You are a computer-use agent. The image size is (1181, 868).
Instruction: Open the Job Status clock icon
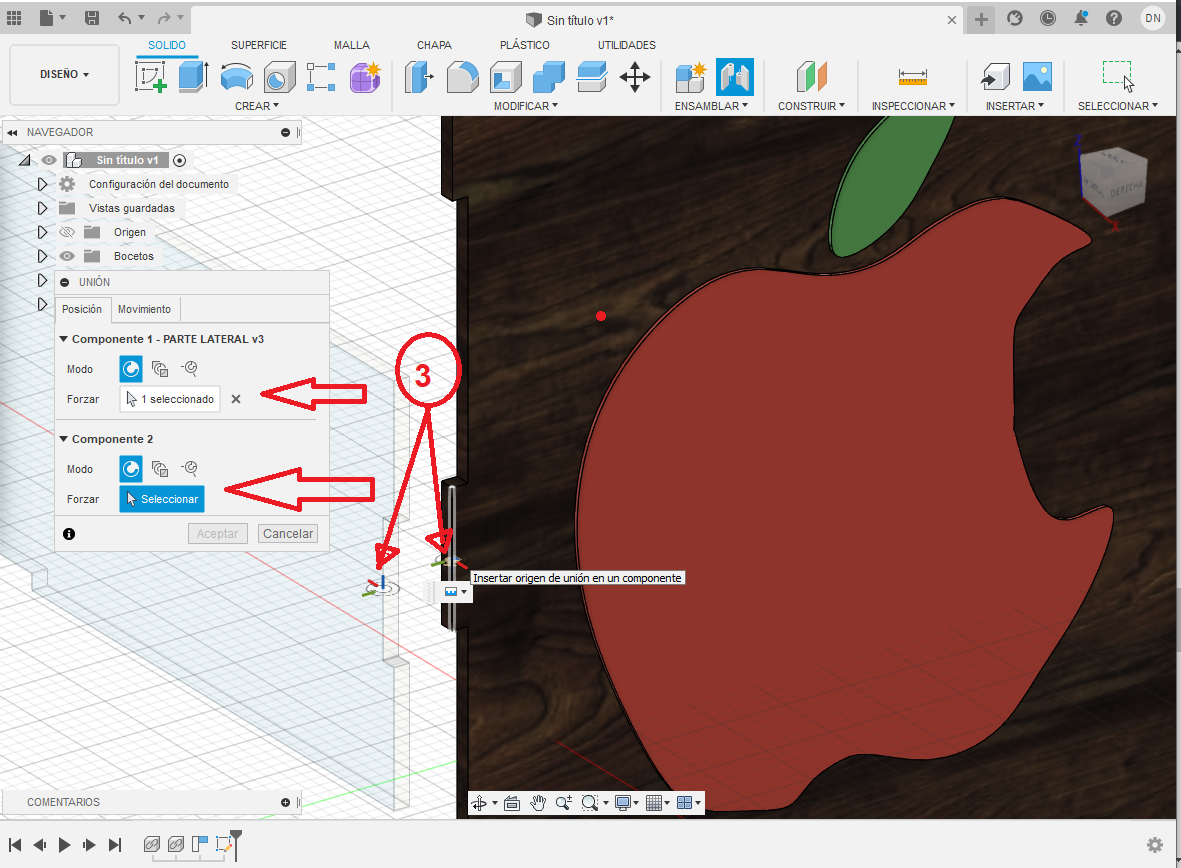1048,18
